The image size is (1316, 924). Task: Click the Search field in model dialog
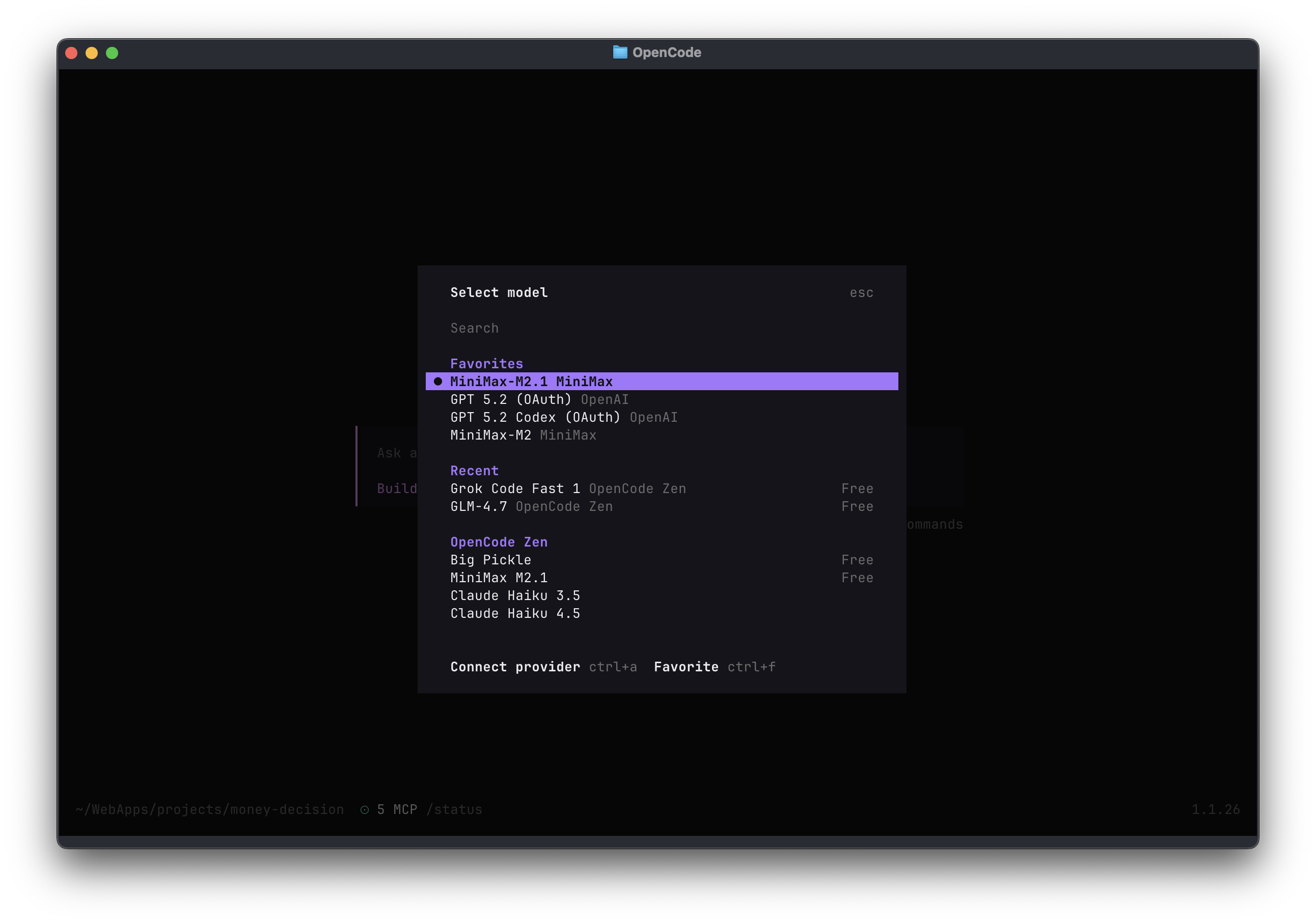pos(662,328)
